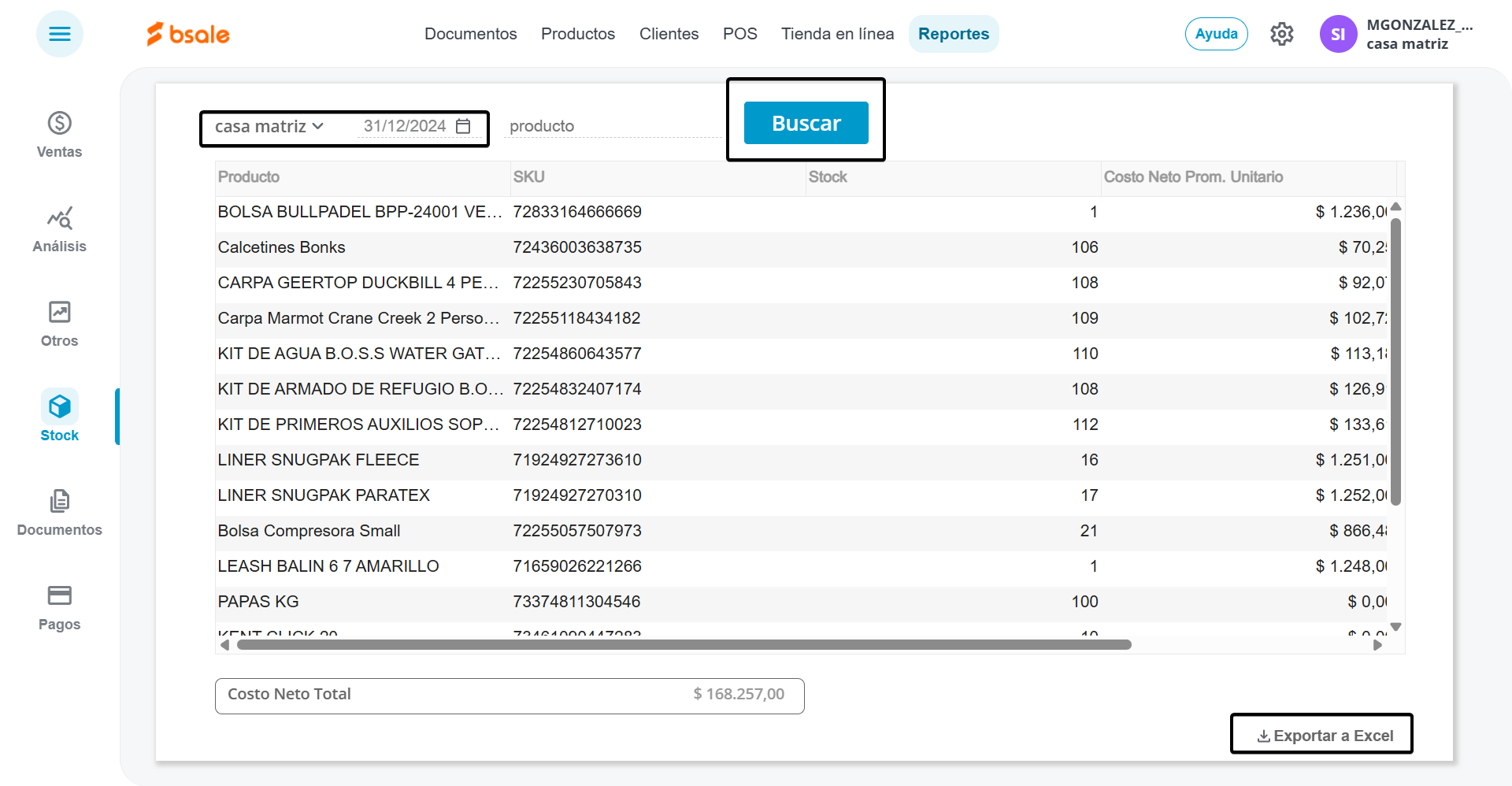Click stock value 112
The image size is (1512, 786).
pyautogui.click(x=1085, y=425)
